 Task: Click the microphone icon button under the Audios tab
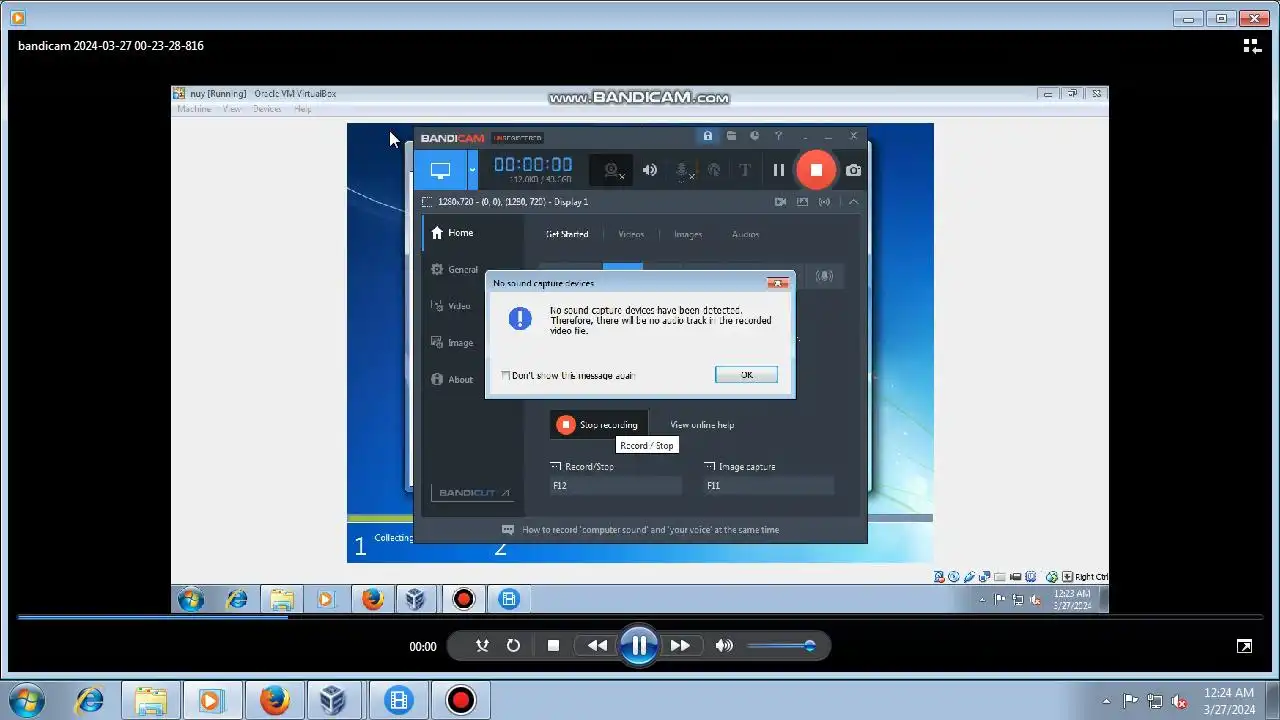point(824,276)
